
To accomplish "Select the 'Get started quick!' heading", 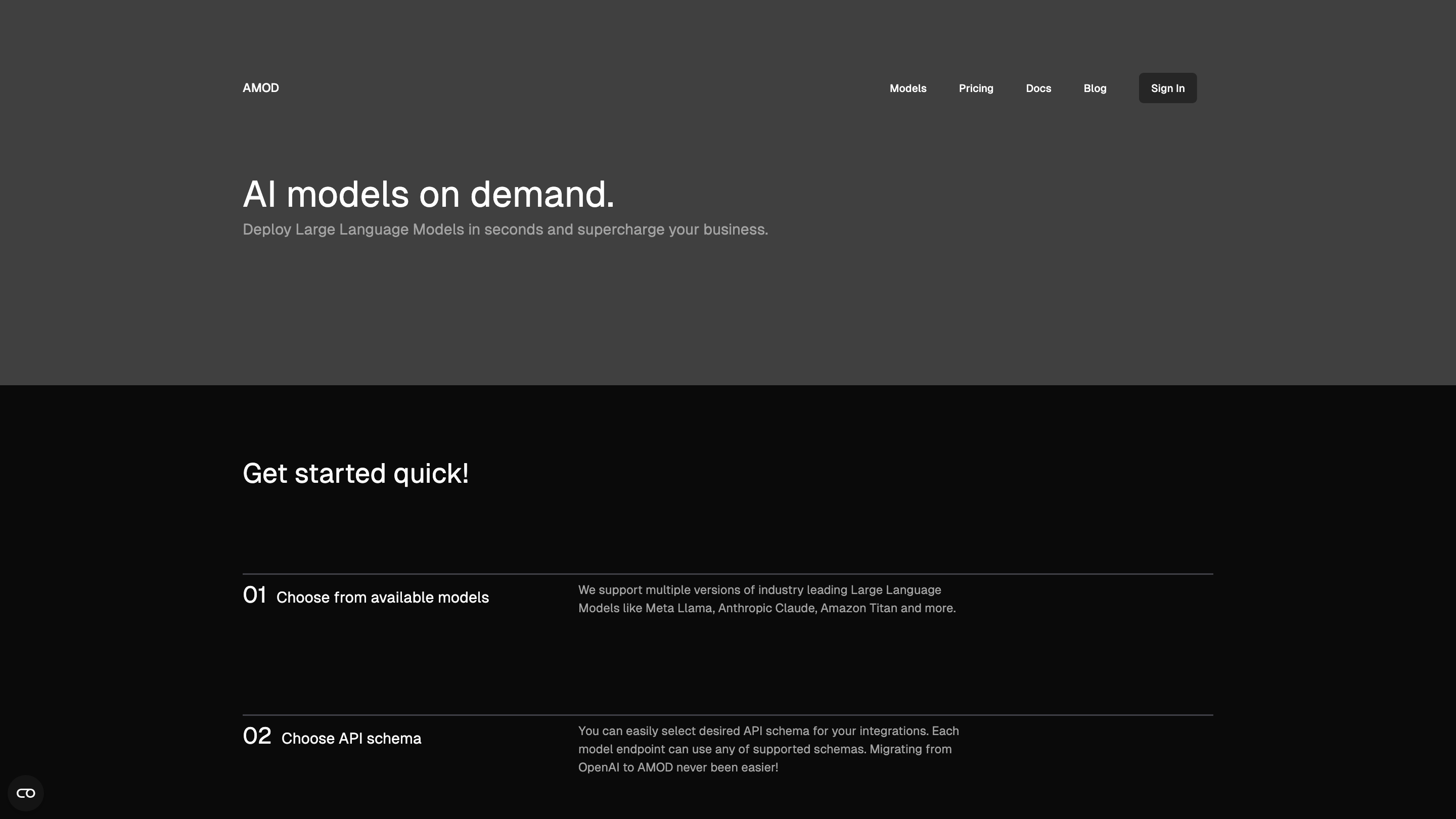I will (x=355, y=473).
